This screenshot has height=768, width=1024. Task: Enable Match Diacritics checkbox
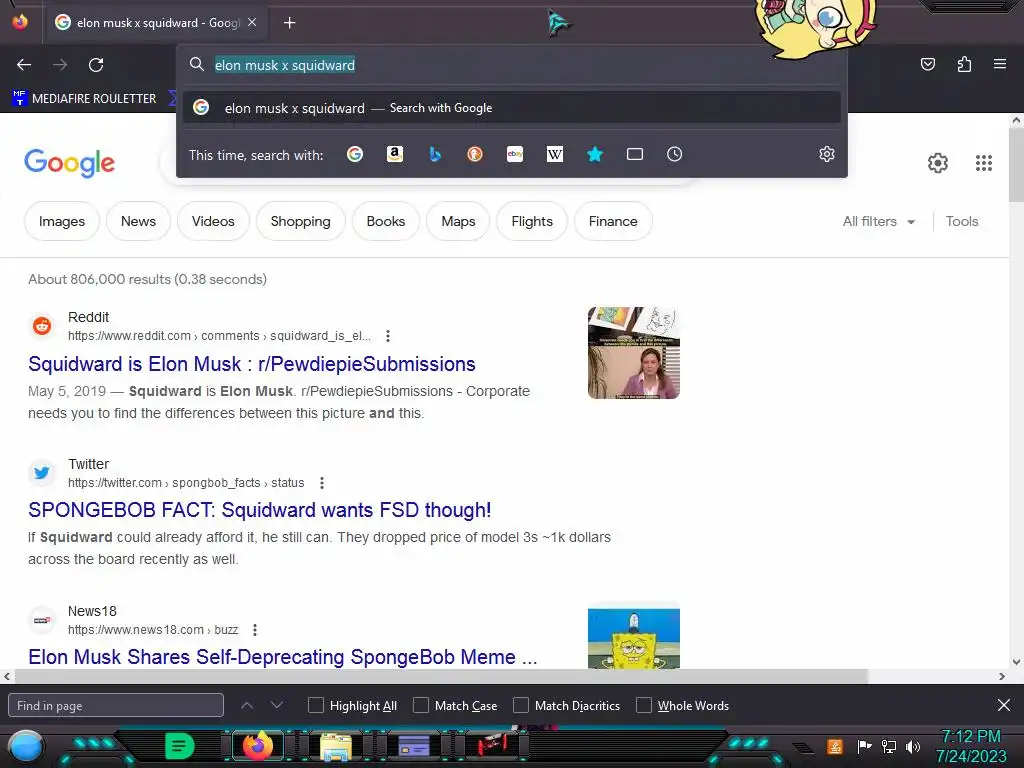(520, 705)
